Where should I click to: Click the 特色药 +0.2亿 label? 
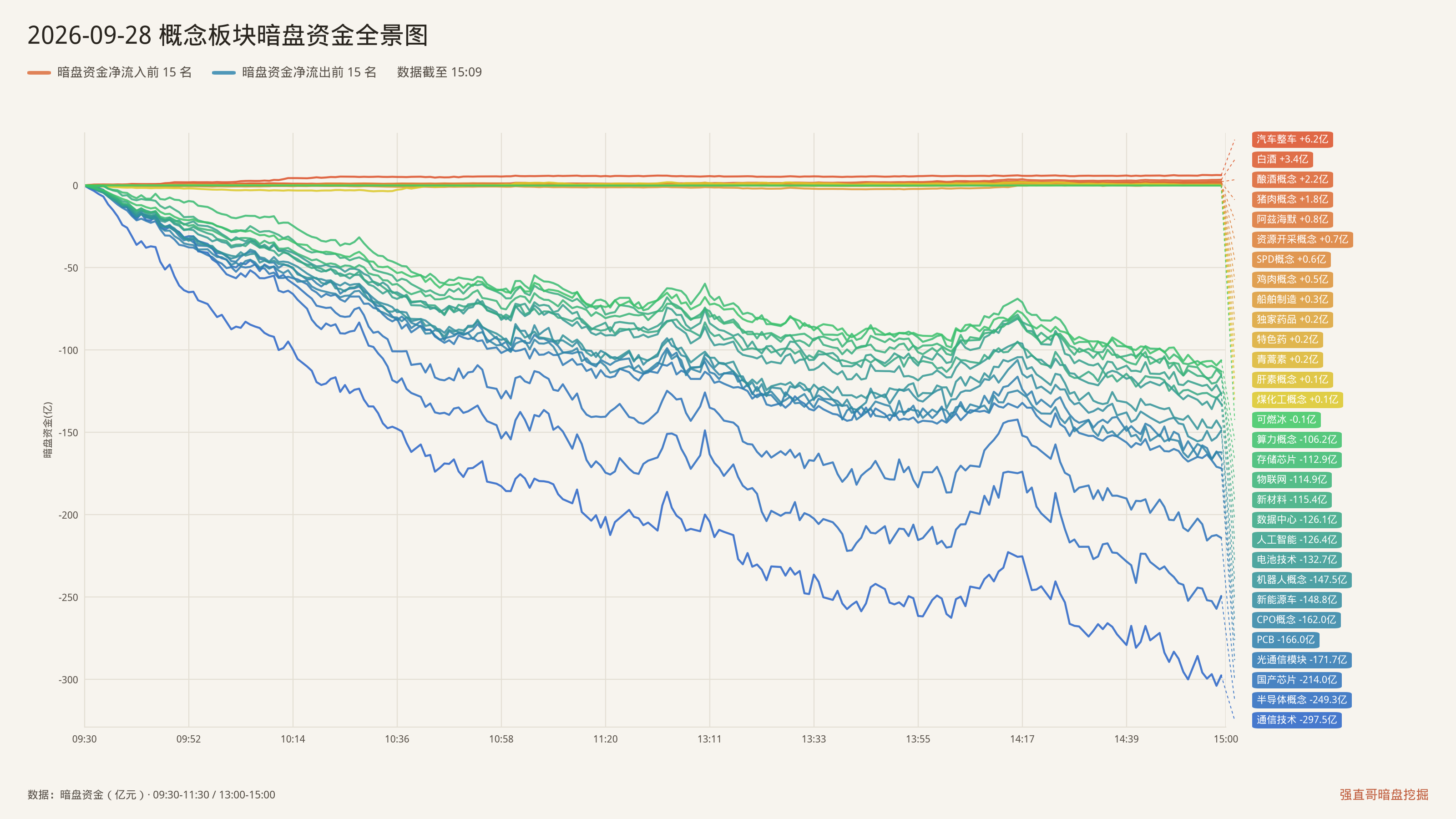[x=1287, y=340]
